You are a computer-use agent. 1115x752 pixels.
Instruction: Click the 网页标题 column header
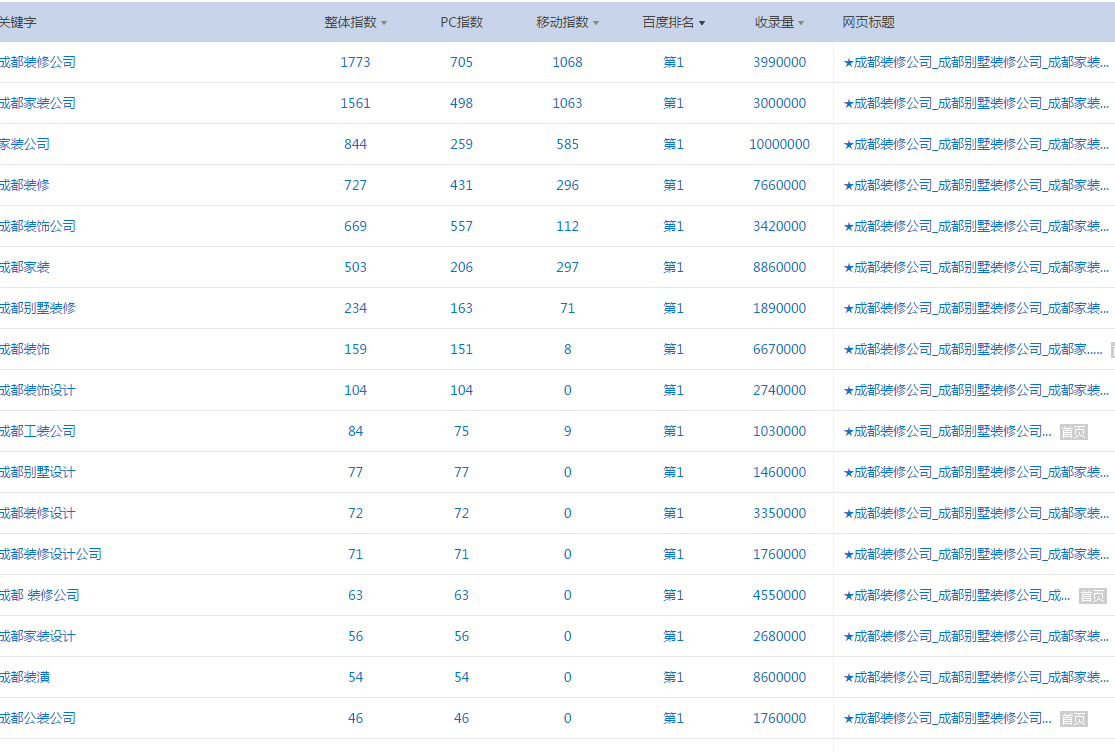[x=868, y=22]
